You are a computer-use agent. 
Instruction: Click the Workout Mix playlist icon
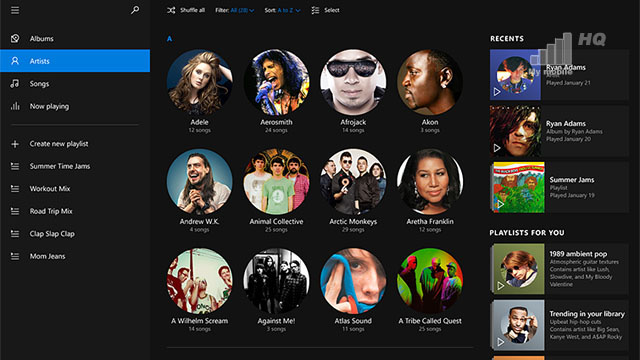[x=15, y=189]
